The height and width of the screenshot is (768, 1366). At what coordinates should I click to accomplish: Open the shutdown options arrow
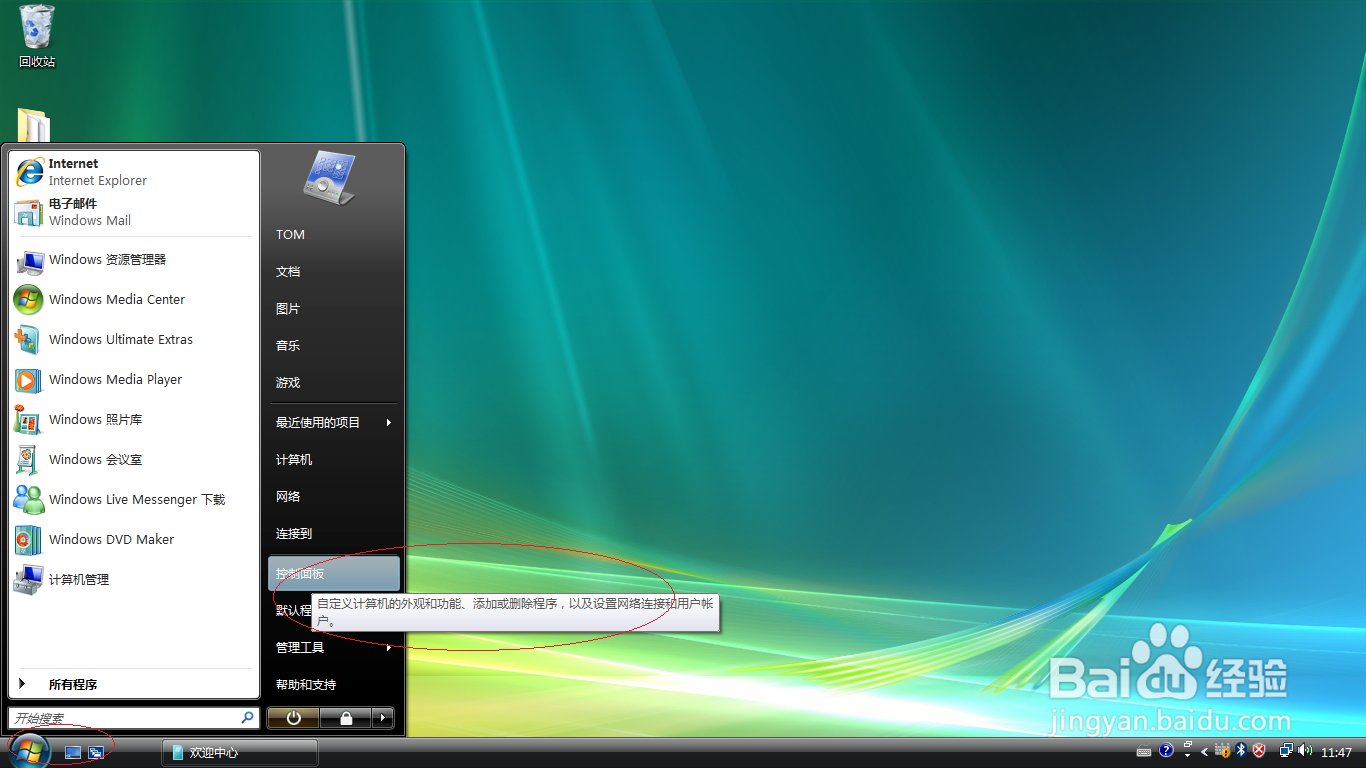(x=383, y=718)
